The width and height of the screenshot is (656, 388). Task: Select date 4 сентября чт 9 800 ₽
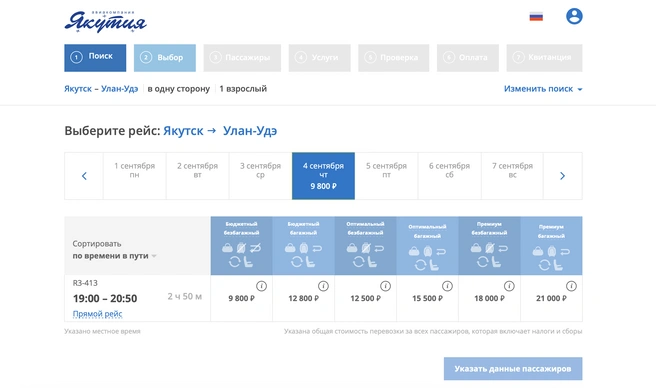click(x=323, y=176)
